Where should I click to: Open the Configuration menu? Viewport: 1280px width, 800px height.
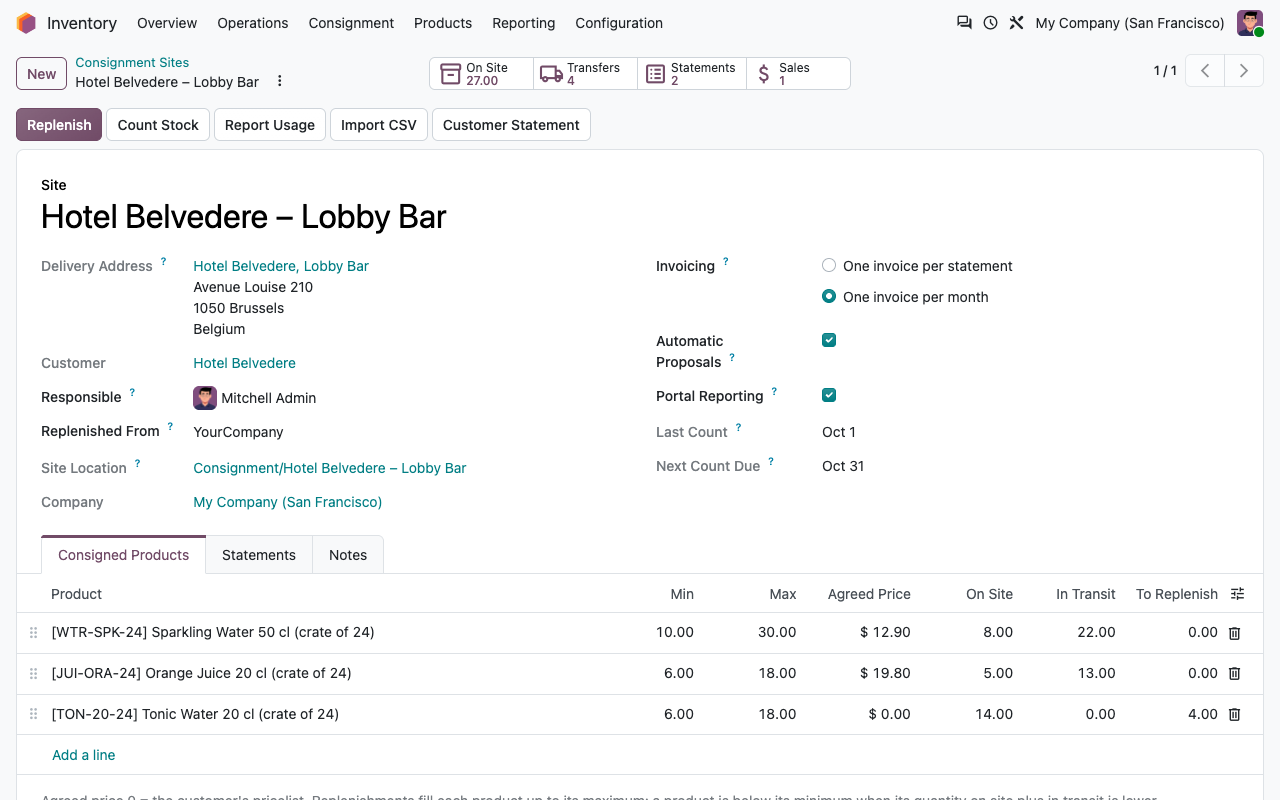point(619,23)
